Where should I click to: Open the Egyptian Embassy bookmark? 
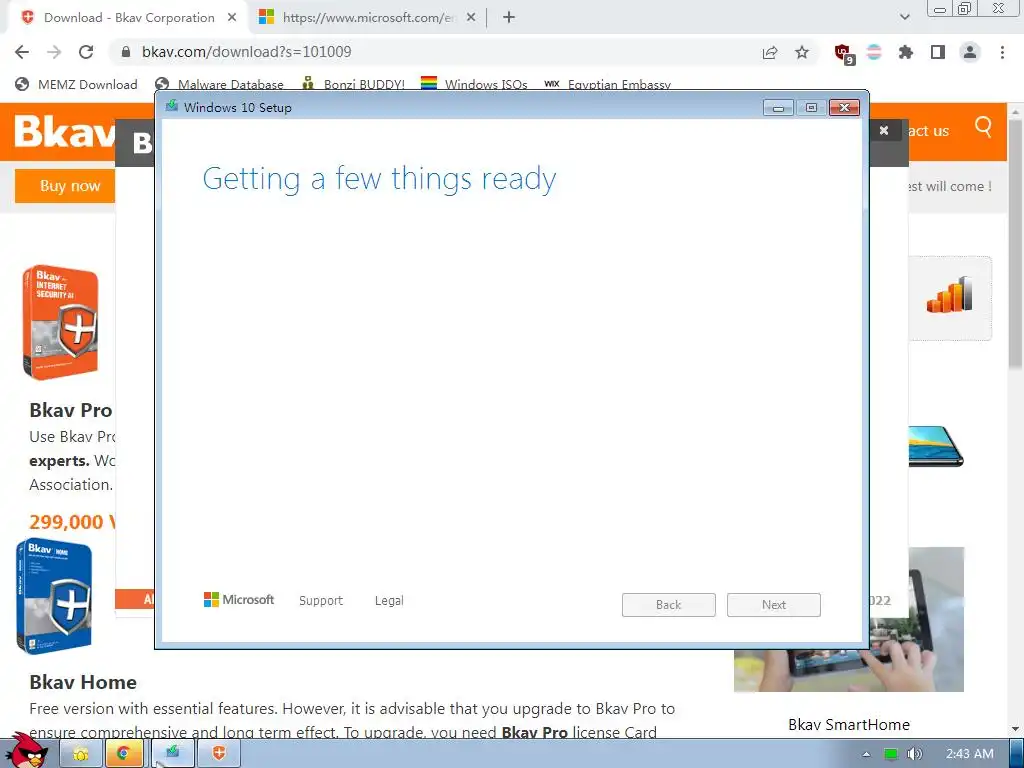pos(607,84)
